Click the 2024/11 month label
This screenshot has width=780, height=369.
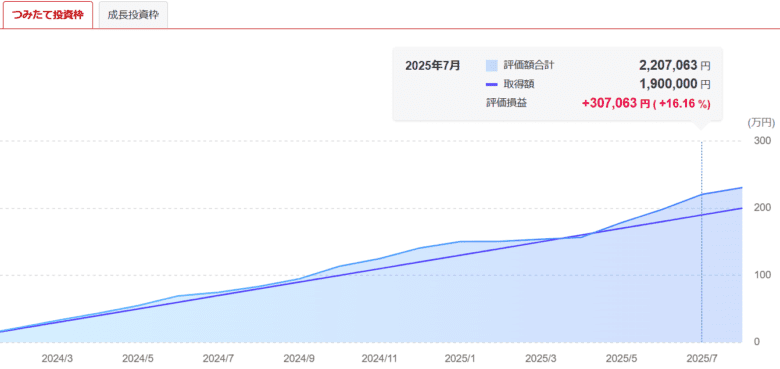coord(380,357)
